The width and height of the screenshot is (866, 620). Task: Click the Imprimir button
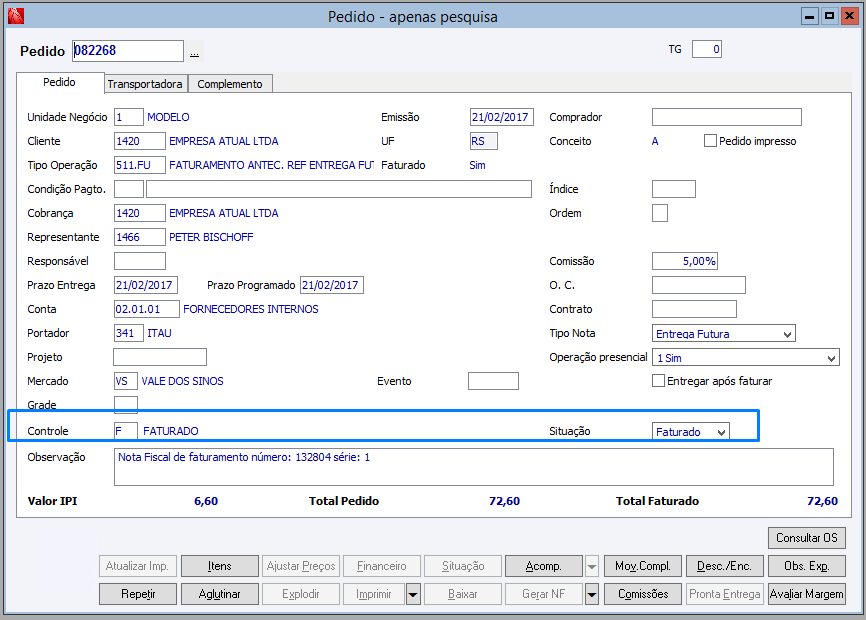374,595
